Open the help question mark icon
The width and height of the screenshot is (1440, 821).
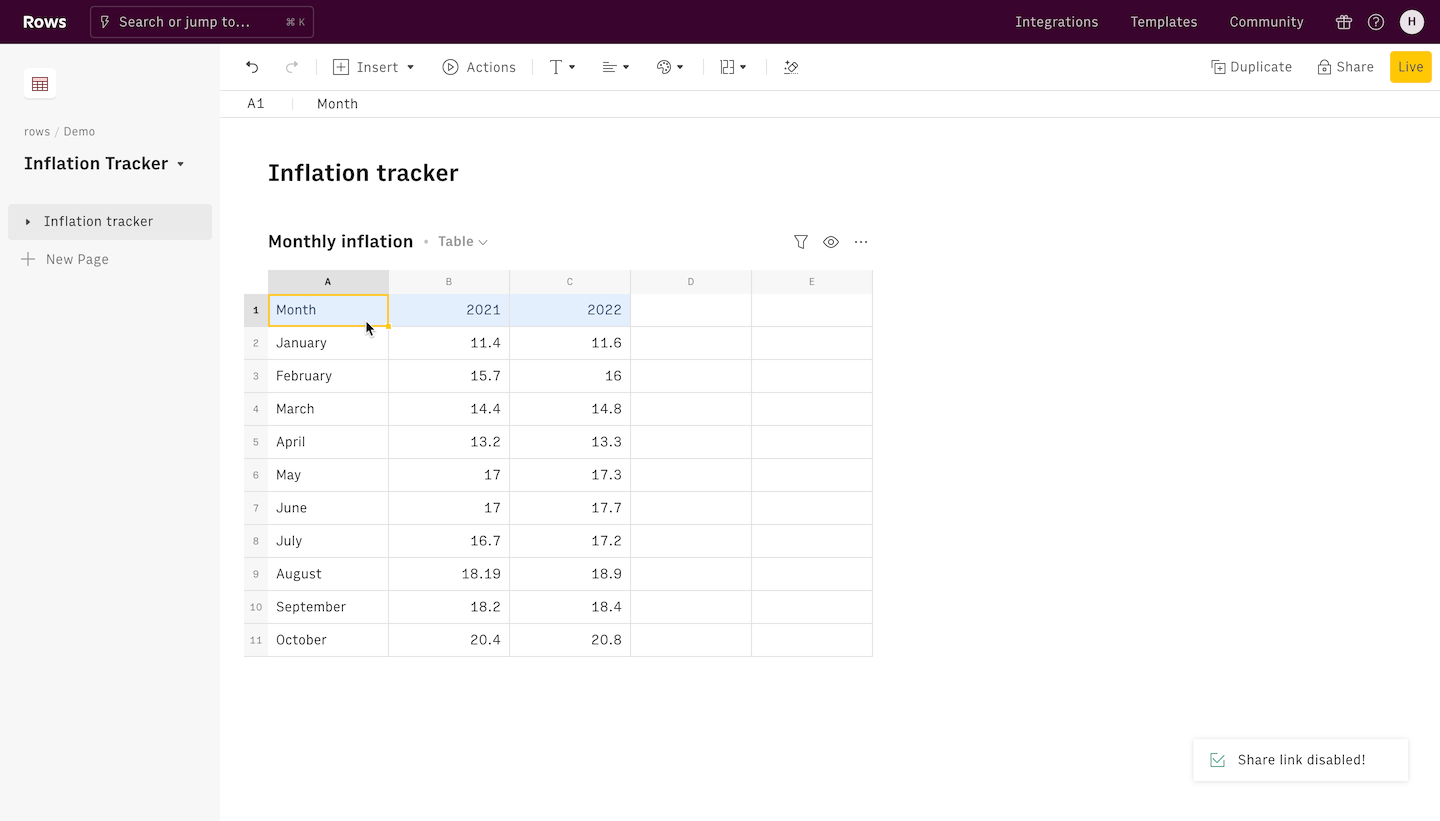[1376, 22]
